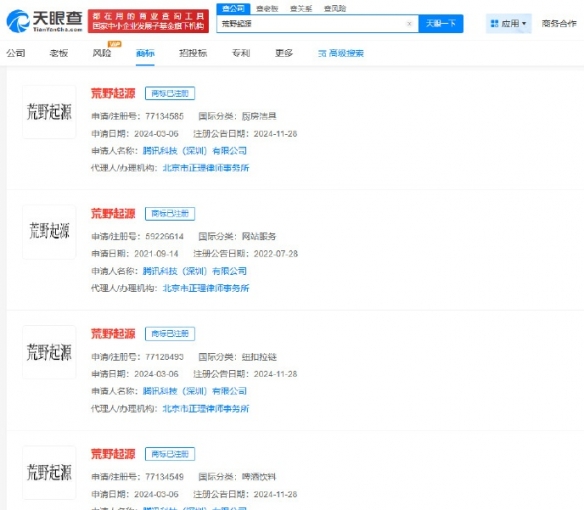The width and height of the screenshot is (584, 510).
Task: Switch to the 风险 results tab
Action: pos(102,53)
